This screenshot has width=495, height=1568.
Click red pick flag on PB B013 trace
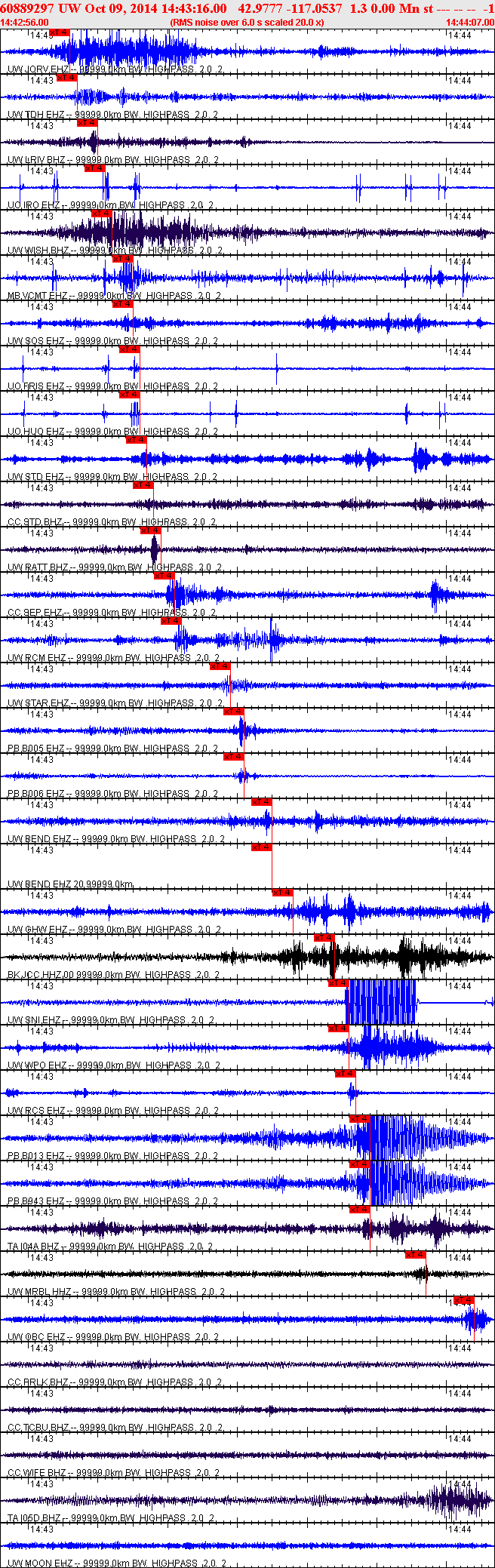[x=359, y=1119]
